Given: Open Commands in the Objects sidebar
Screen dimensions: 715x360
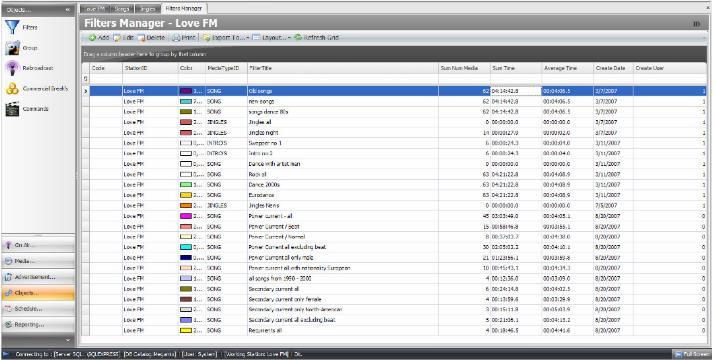Looking at the screenshot, I should (x=27, y=109).
